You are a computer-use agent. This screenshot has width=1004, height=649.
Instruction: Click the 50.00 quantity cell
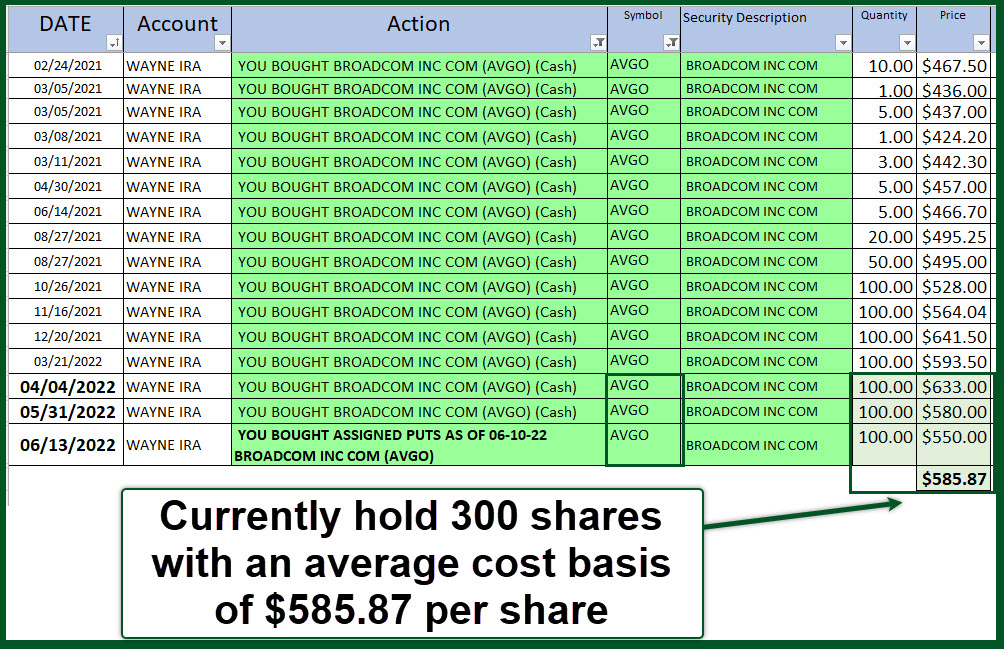click(884, 262)
